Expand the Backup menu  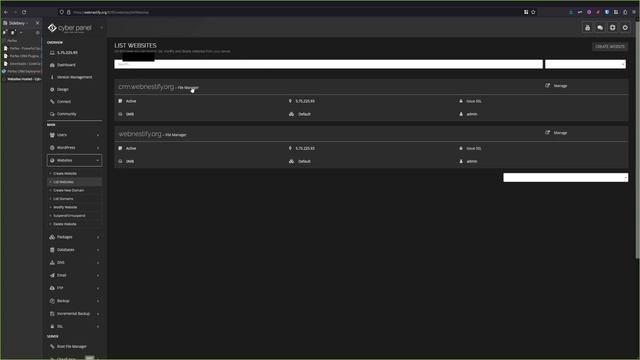[74, 301]
